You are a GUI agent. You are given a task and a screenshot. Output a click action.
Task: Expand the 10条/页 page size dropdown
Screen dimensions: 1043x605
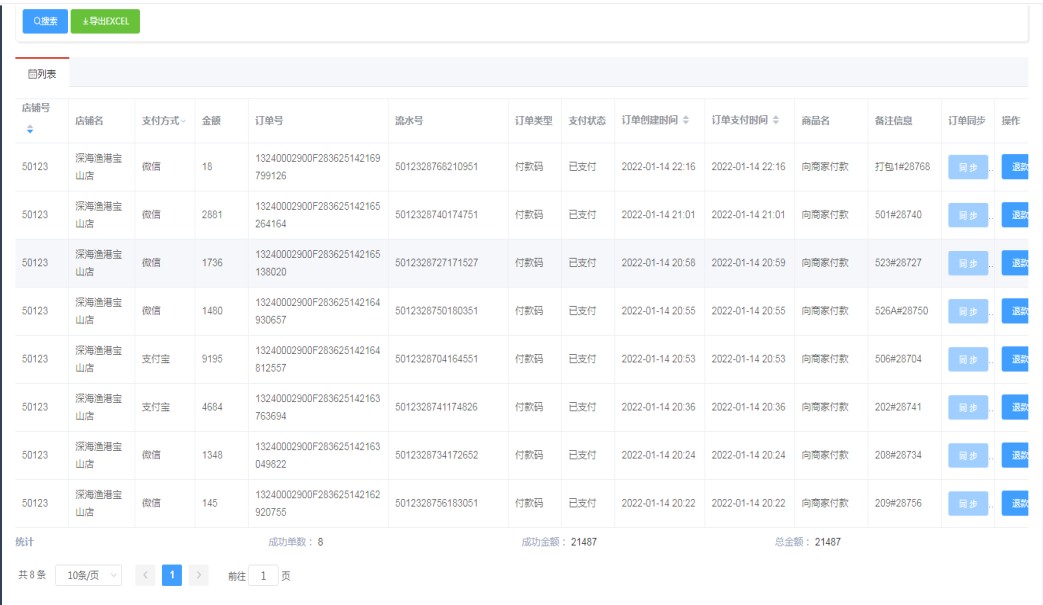click(88, 576)
